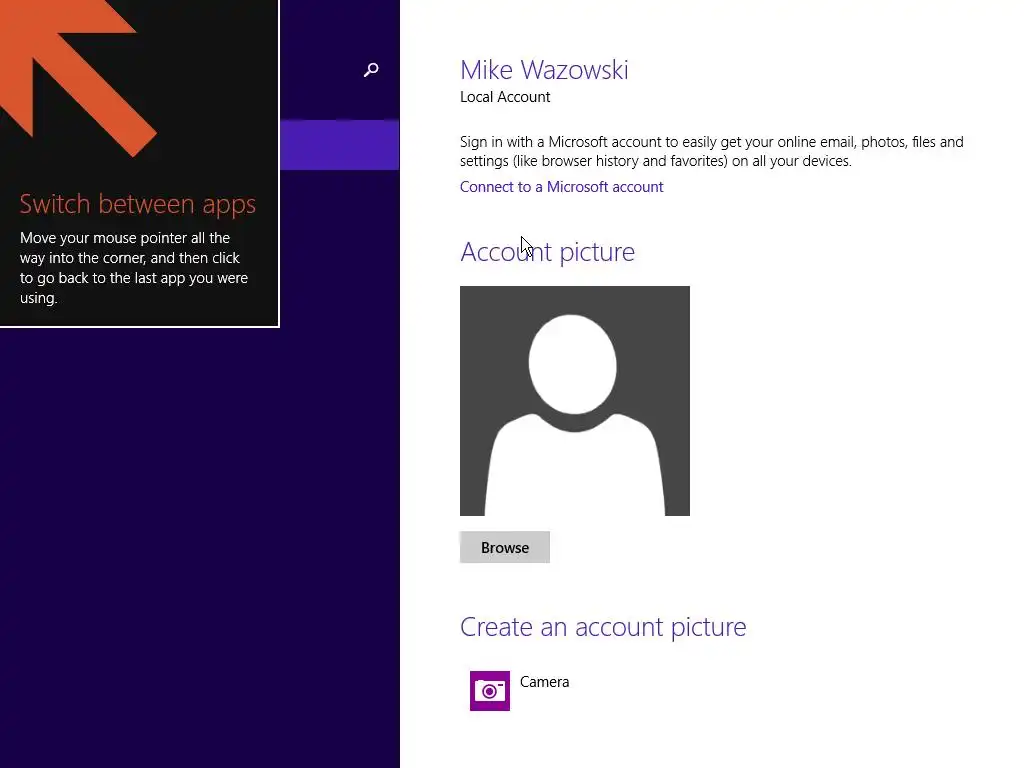This screenshot has height=768, width=1024.
Task: Click the Create an account picture heading
Action: click(x=603, y=627)
